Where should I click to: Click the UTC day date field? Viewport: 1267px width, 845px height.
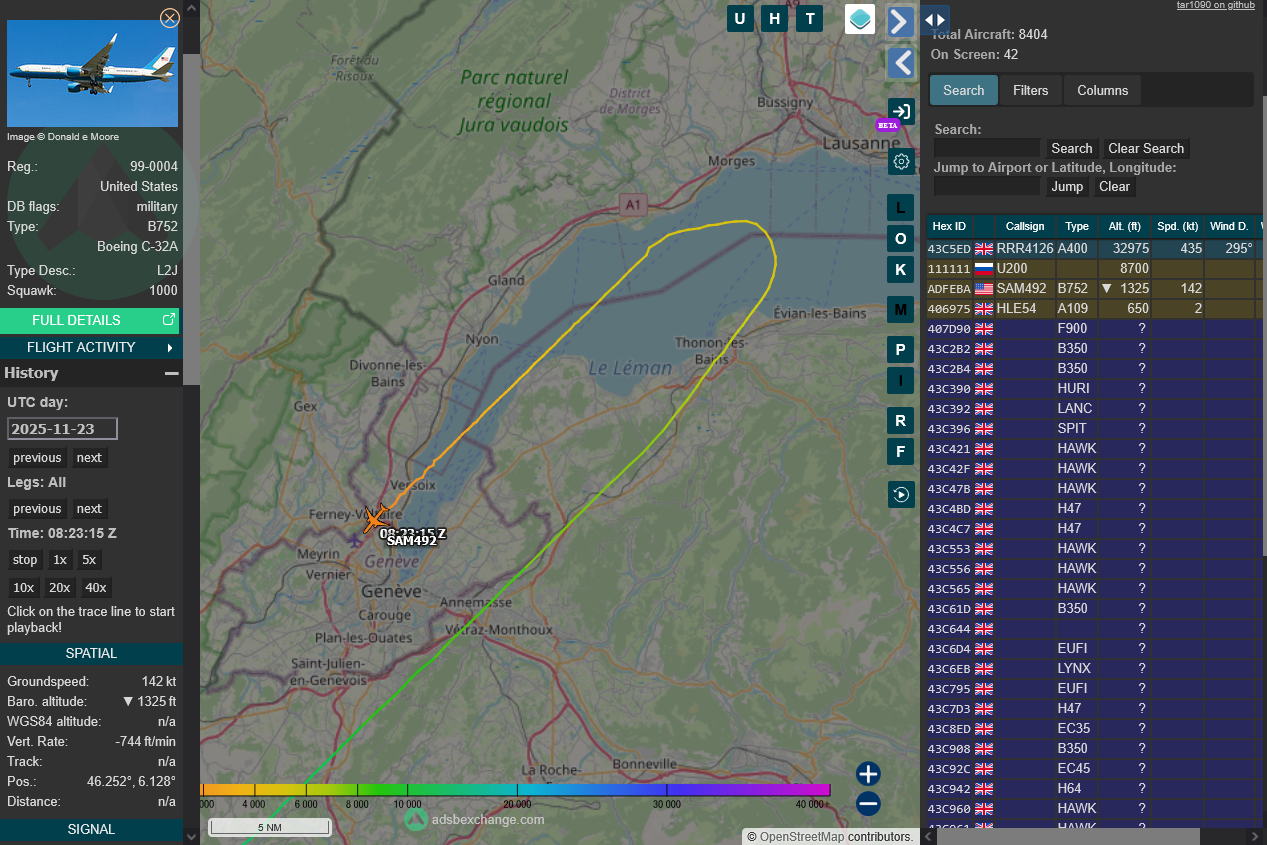coord(62,429)
